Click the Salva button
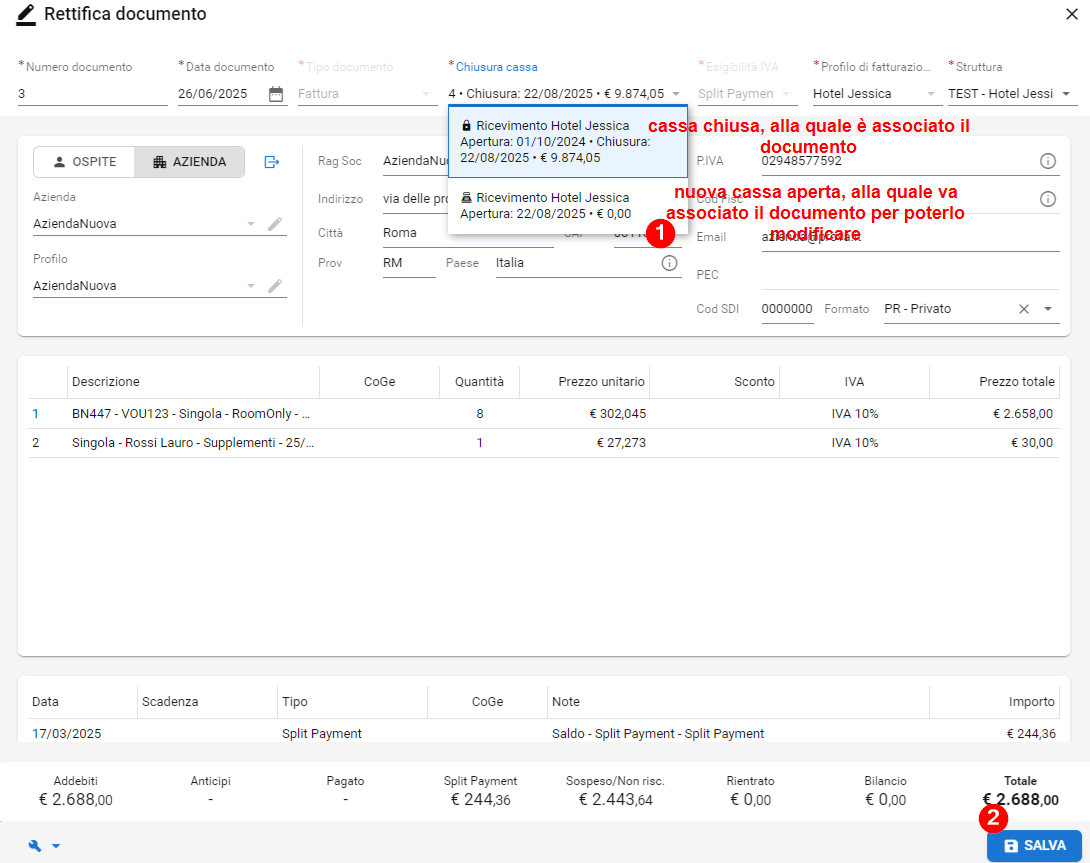 point(1034,846)
